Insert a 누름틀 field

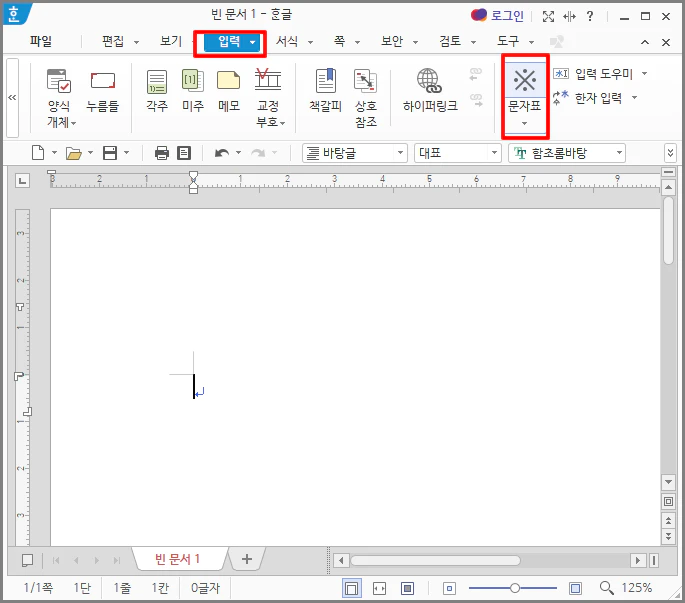[103, 92]
